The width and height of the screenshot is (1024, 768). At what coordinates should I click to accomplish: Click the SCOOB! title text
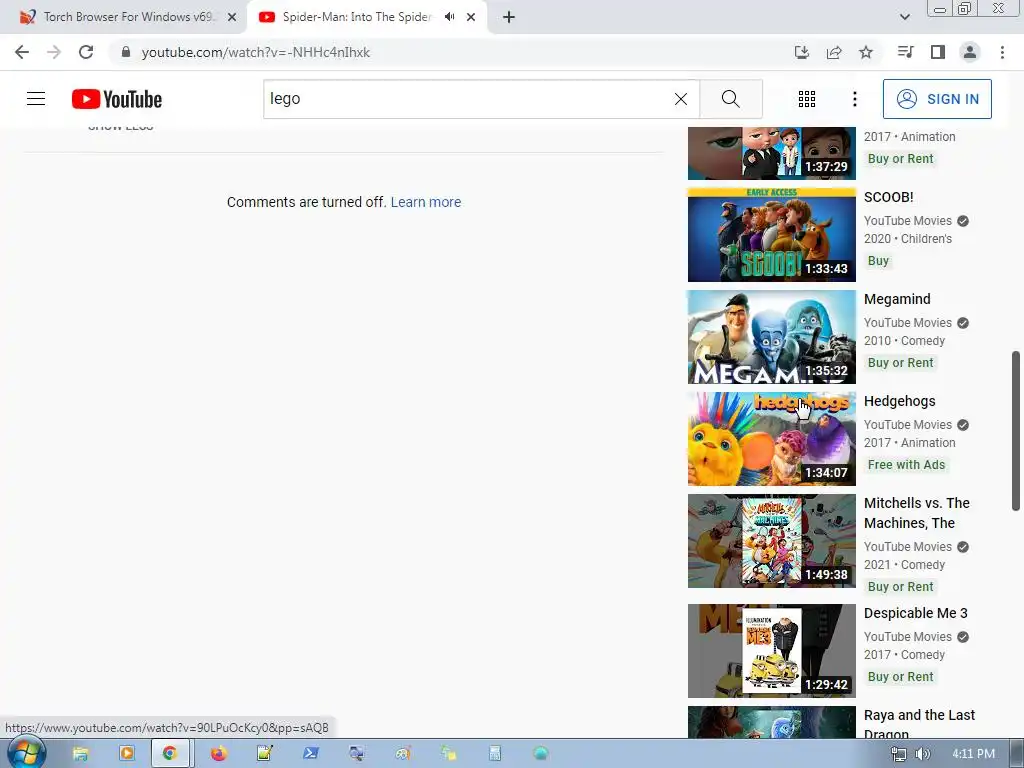click(888, 197)
